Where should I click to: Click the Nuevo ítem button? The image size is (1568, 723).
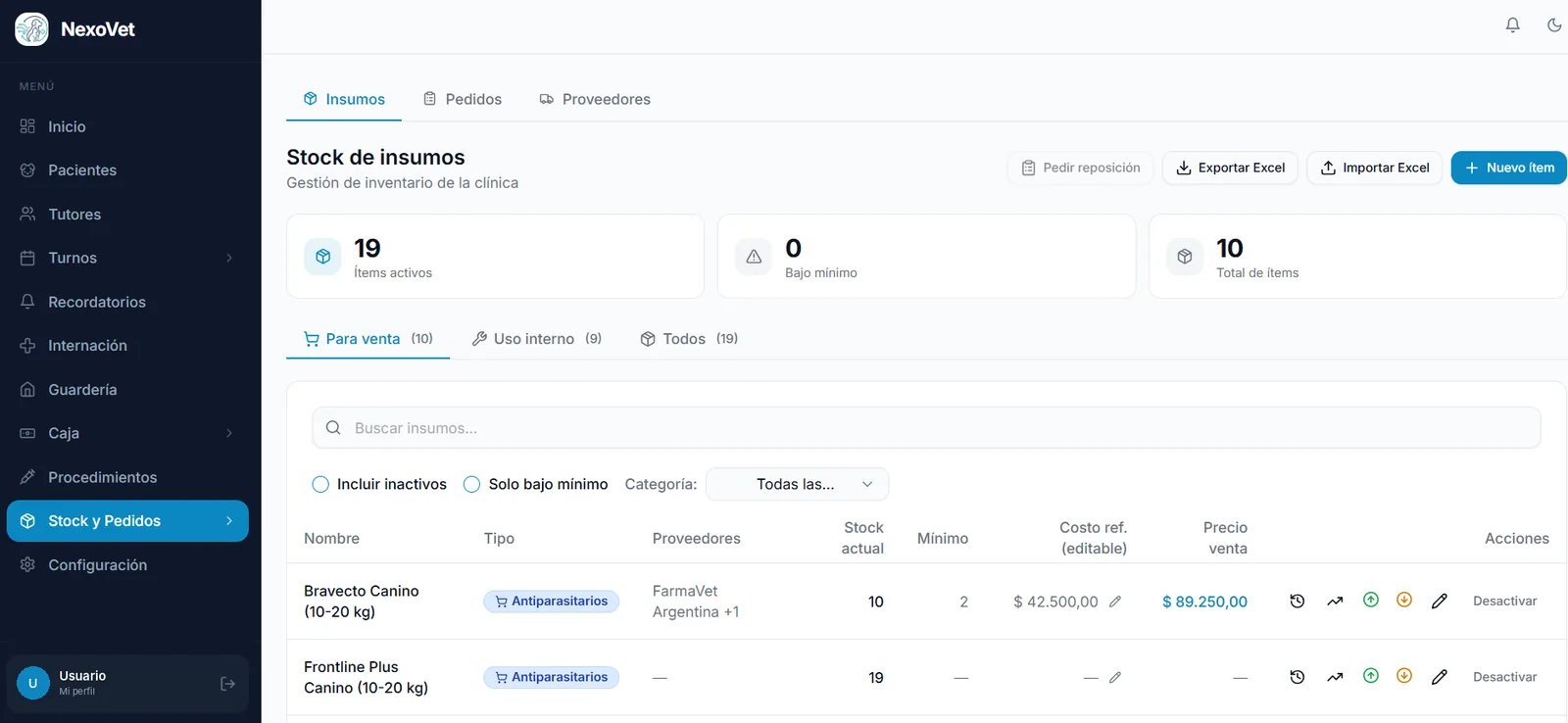pyautogui.click(x=1508, y=168)
